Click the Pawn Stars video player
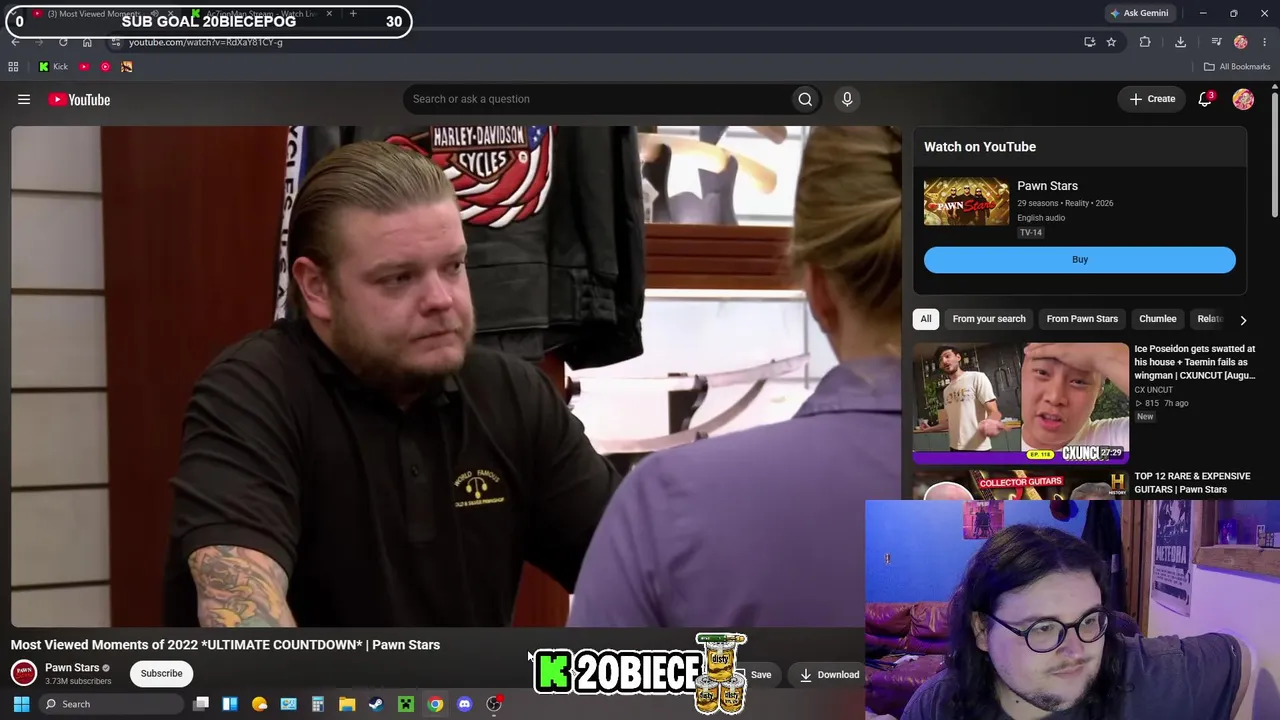The height and width of the screenshot is (720, 1280). (456, 376)
